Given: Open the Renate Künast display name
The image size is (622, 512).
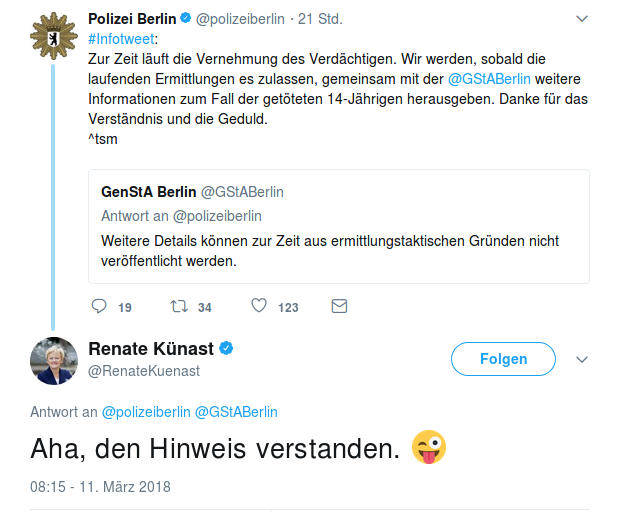Looking at the screenshot, I should (x=151, y=348).
